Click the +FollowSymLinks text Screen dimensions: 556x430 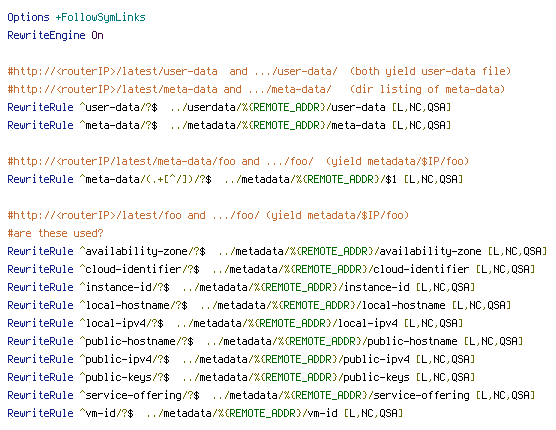[100, 17]
